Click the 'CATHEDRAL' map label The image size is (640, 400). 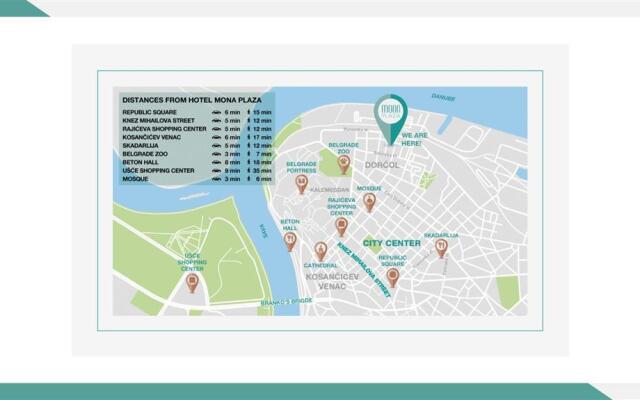pos(321,265)
